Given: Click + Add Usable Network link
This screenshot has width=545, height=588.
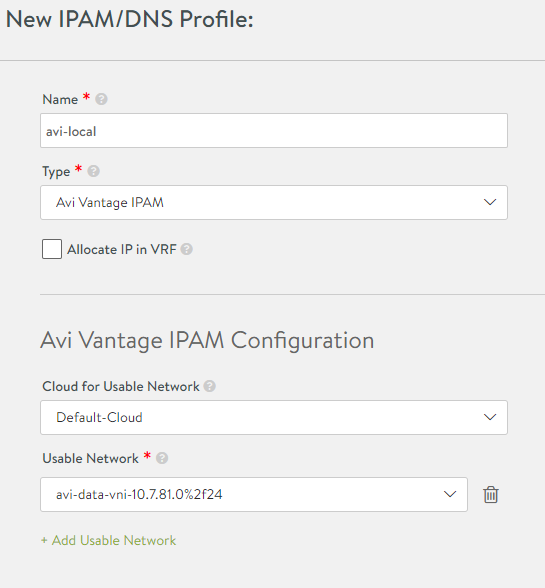Looking at the screenshot, I should (x=108, y=540).
